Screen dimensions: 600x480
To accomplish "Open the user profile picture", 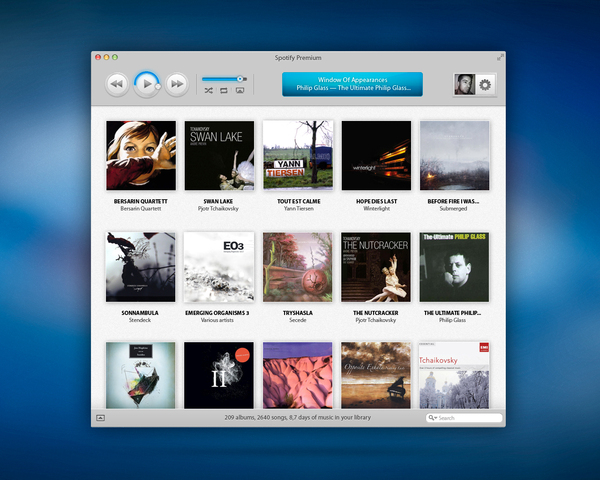I will pyautogui.click(x=465, y=84).
